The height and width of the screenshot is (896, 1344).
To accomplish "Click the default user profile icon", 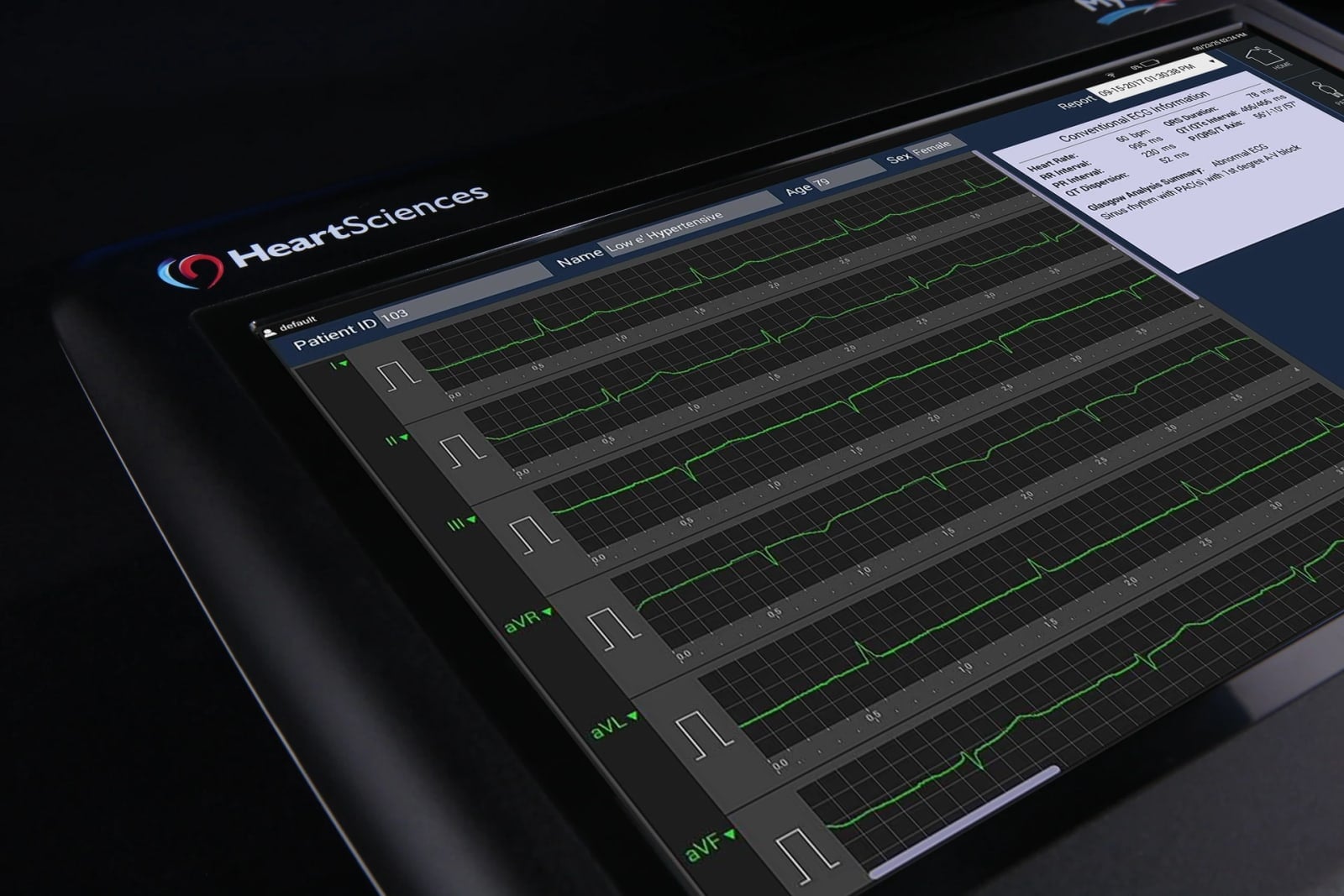I will (270, 333).
